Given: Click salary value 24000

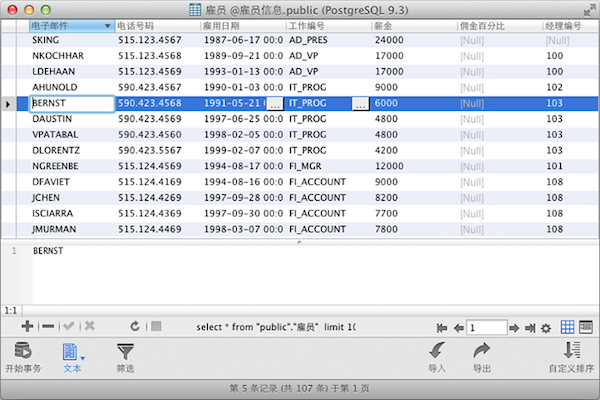Looking at the screenshot, I should pyautogui.click(x=389, y=40).
